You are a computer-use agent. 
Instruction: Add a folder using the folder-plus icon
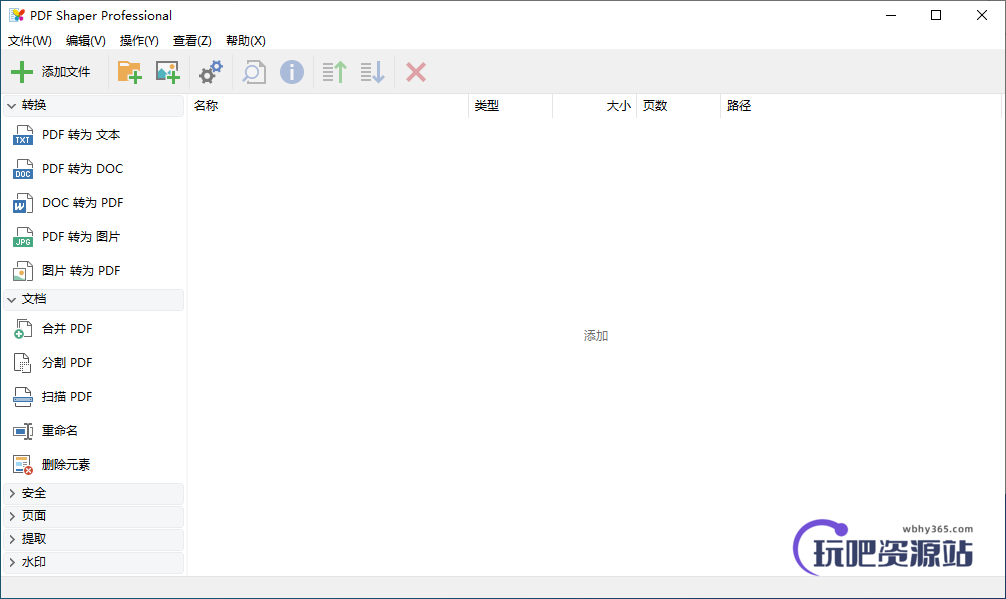129,72
